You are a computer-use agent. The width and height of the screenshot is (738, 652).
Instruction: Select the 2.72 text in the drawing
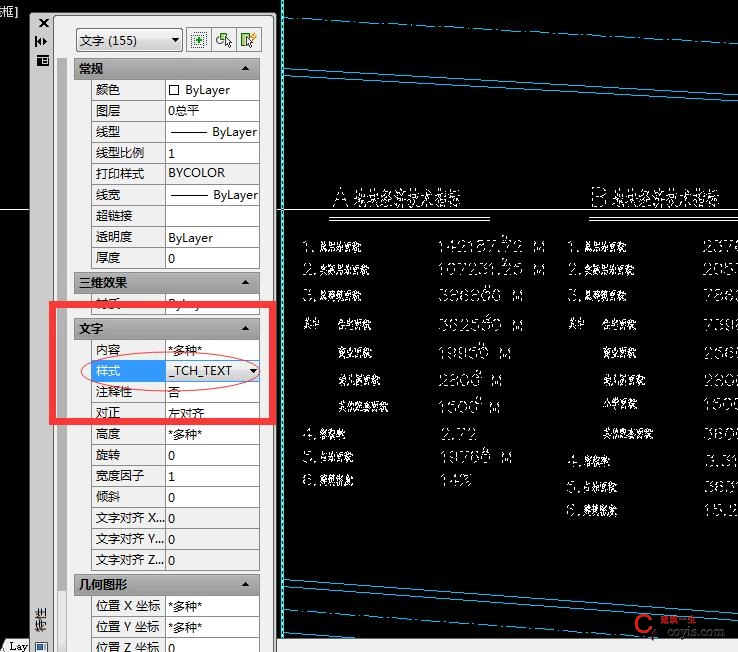(459, 434)
